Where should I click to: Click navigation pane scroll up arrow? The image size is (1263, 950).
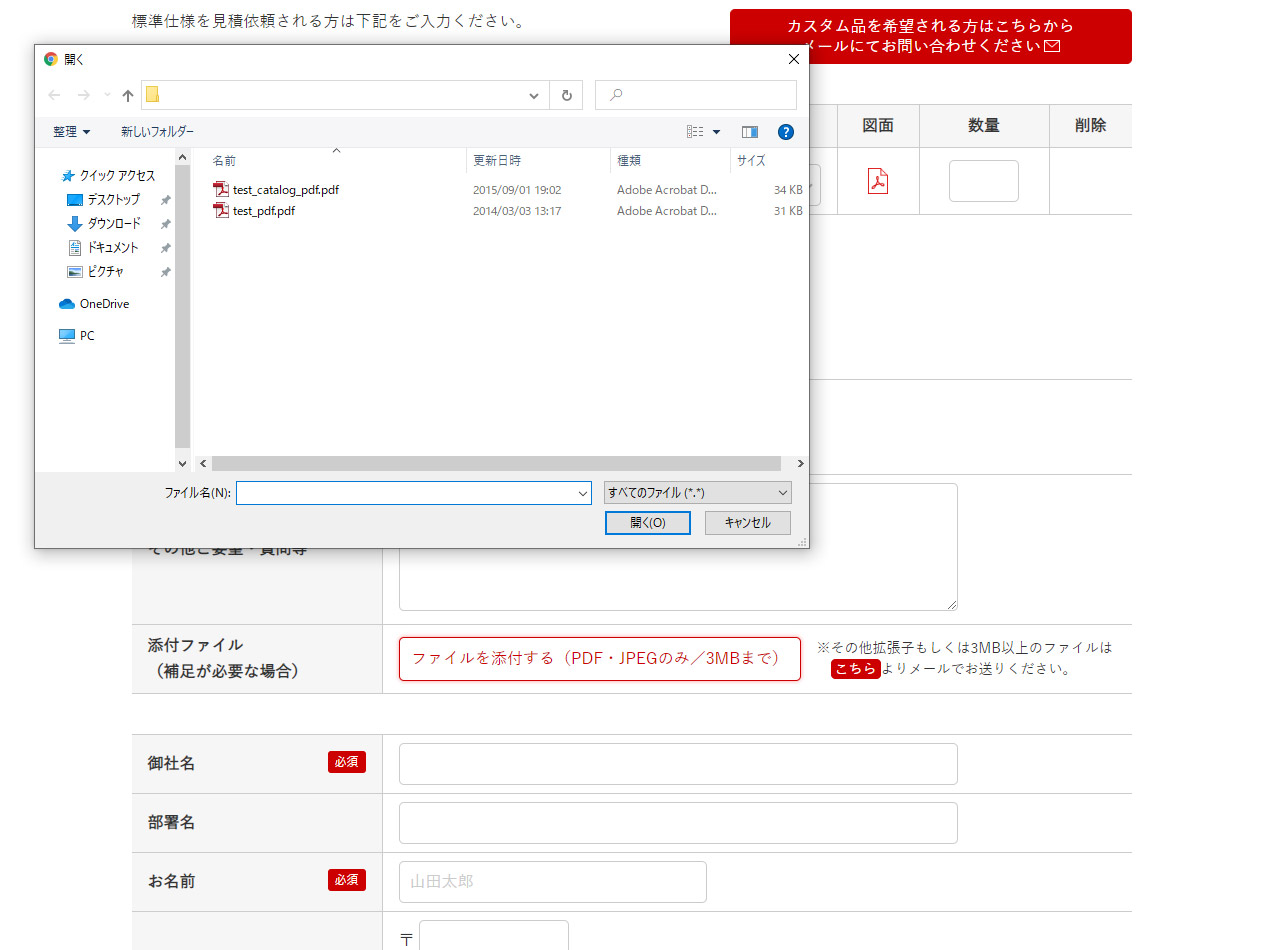(182, 156)
